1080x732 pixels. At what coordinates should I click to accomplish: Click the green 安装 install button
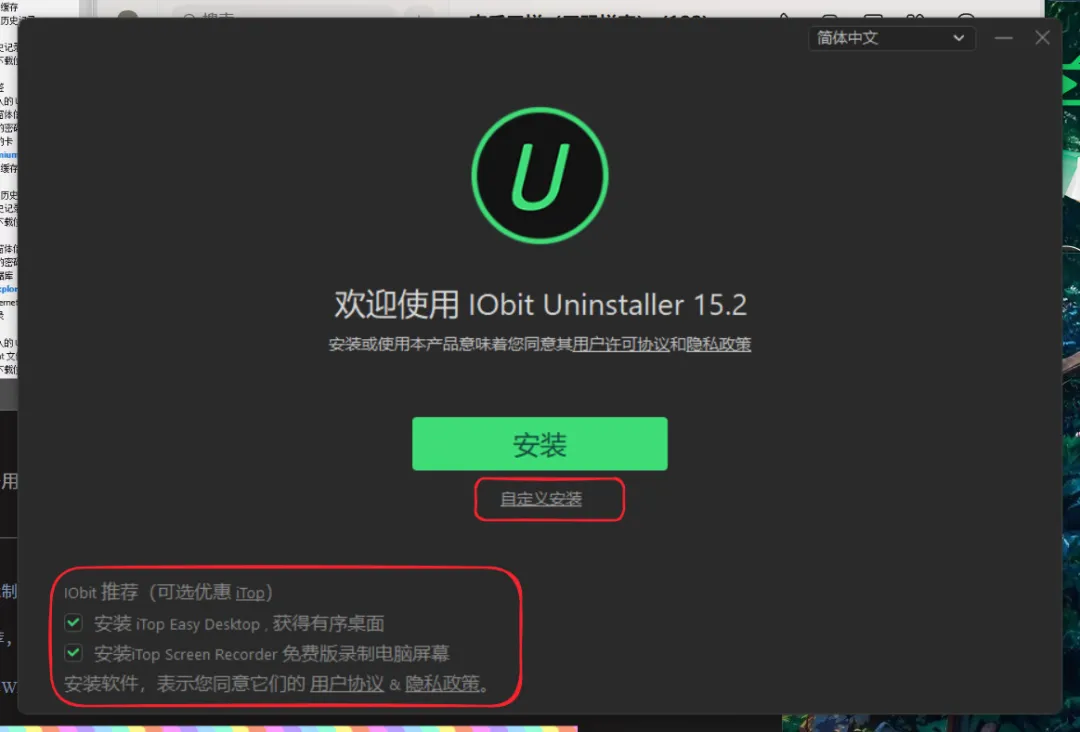539,443
